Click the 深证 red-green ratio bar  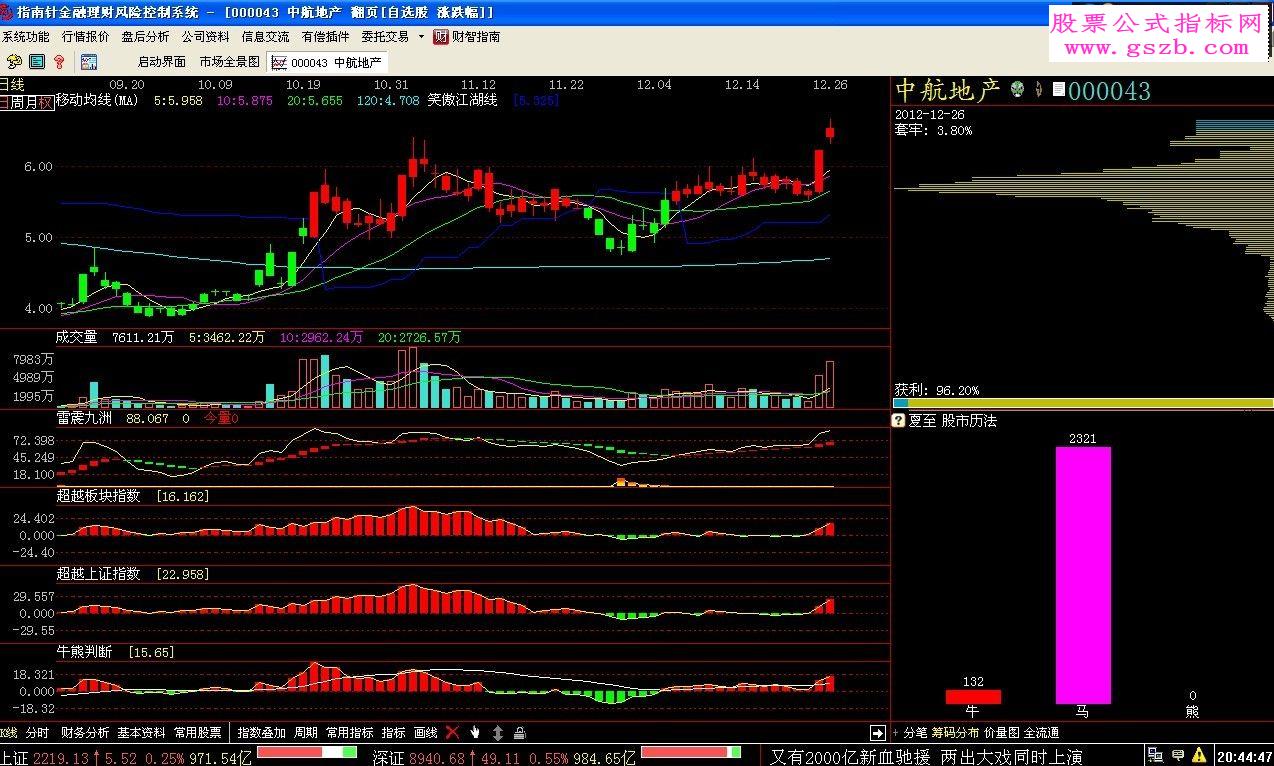pos(690,752)
